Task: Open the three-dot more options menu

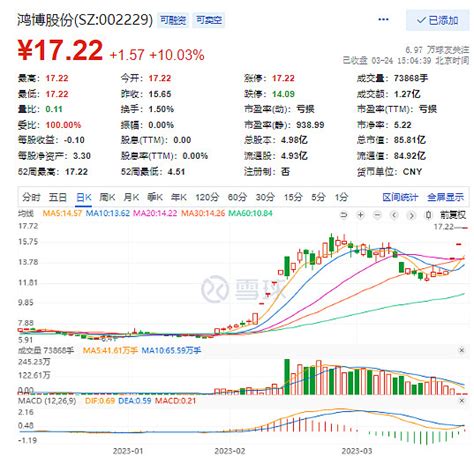Action: pos(383,19)
